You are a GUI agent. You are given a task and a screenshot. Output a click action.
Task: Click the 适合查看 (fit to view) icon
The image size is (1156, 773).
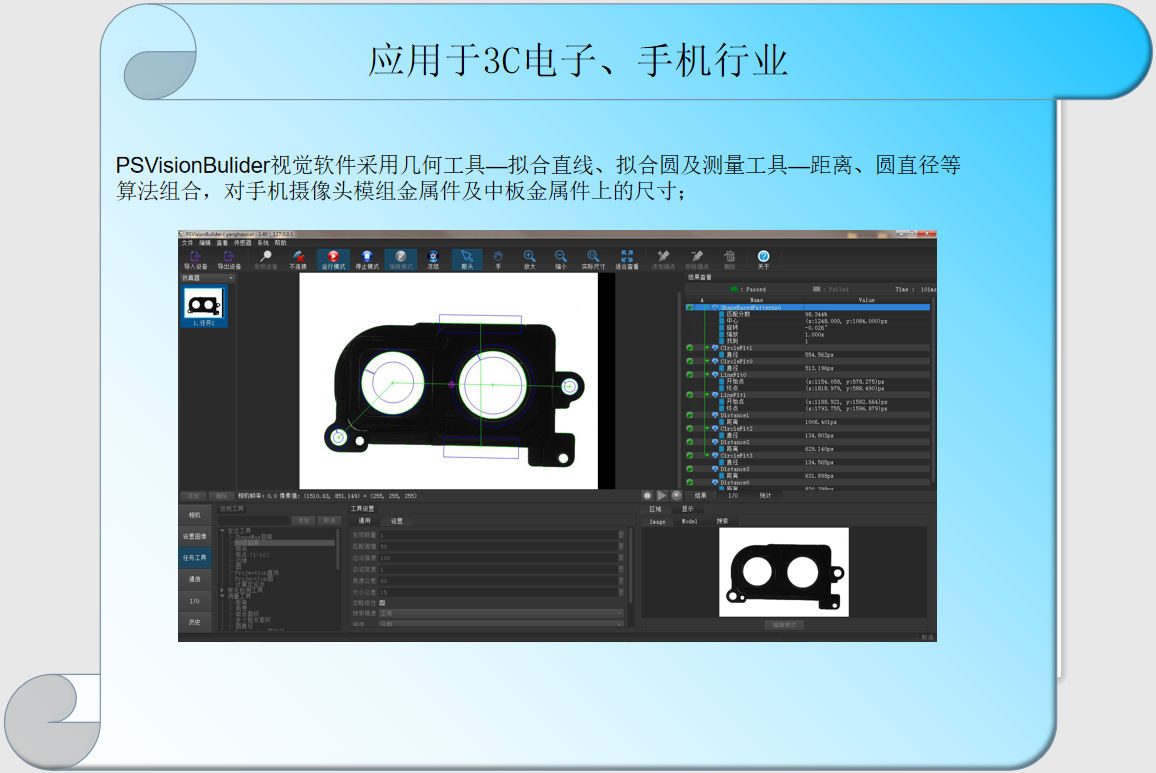[x=627, y=260]
